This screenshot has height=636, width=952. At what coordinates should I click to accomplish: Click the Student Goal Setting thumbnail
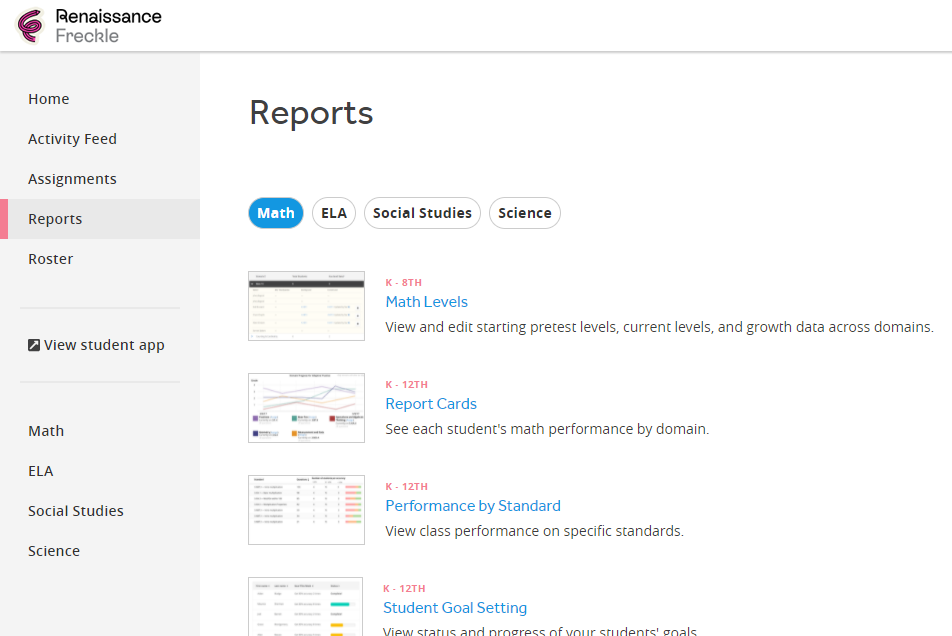[305, 606]
